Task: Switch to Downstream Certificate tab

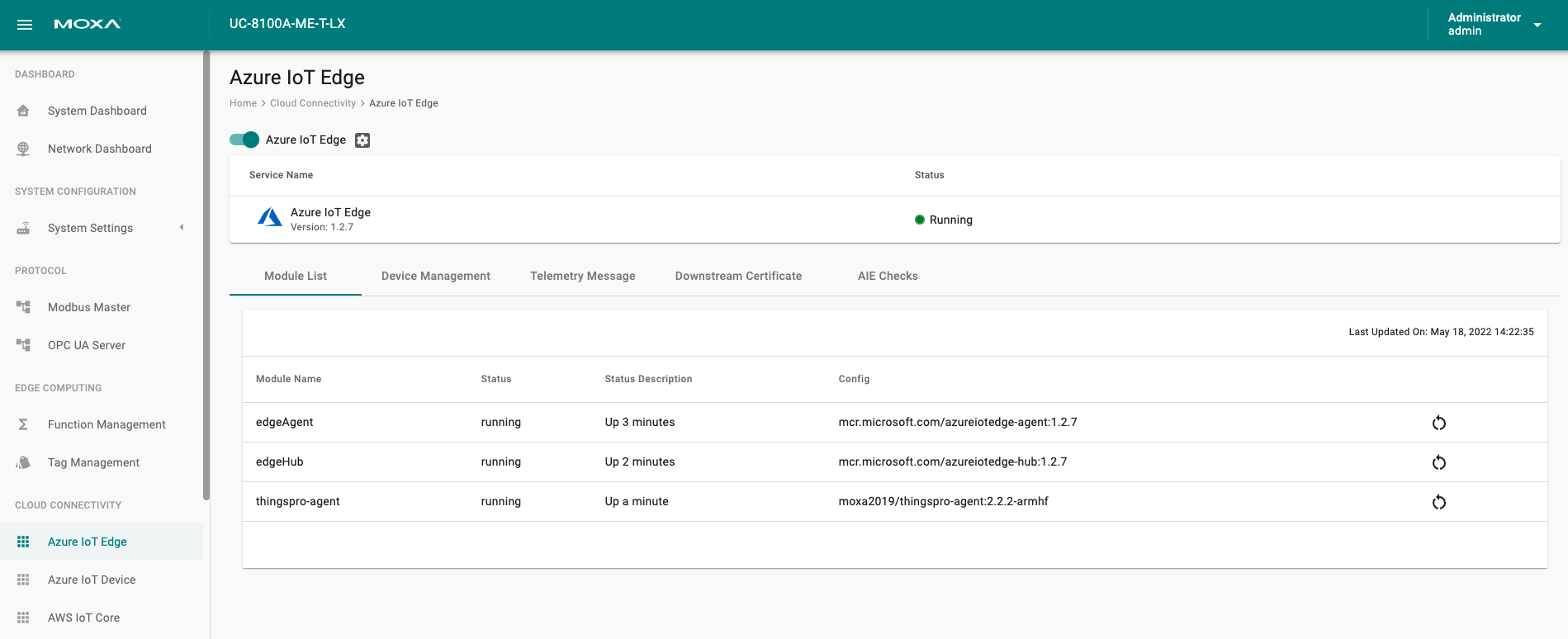Action: click(738, 276)
